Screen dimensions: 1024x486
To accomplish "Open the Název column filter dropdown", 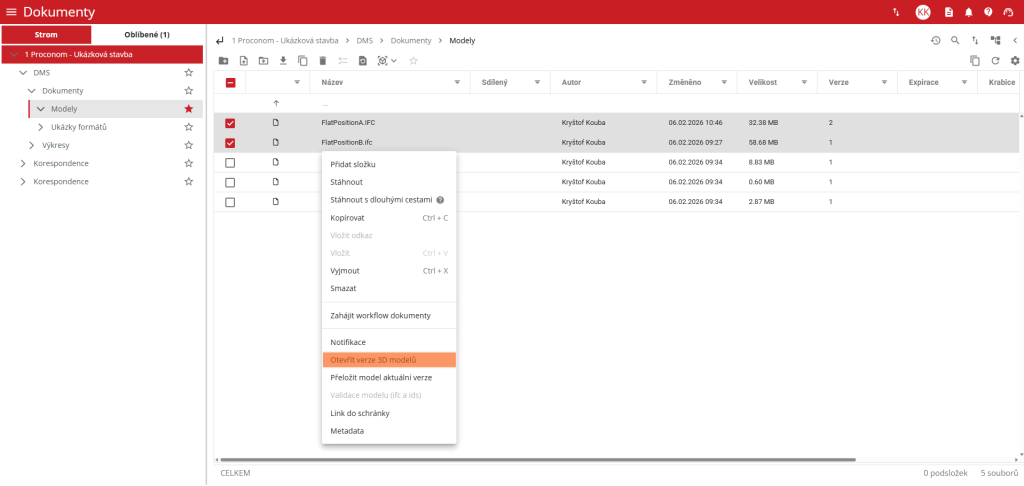I will click(457, 82).
